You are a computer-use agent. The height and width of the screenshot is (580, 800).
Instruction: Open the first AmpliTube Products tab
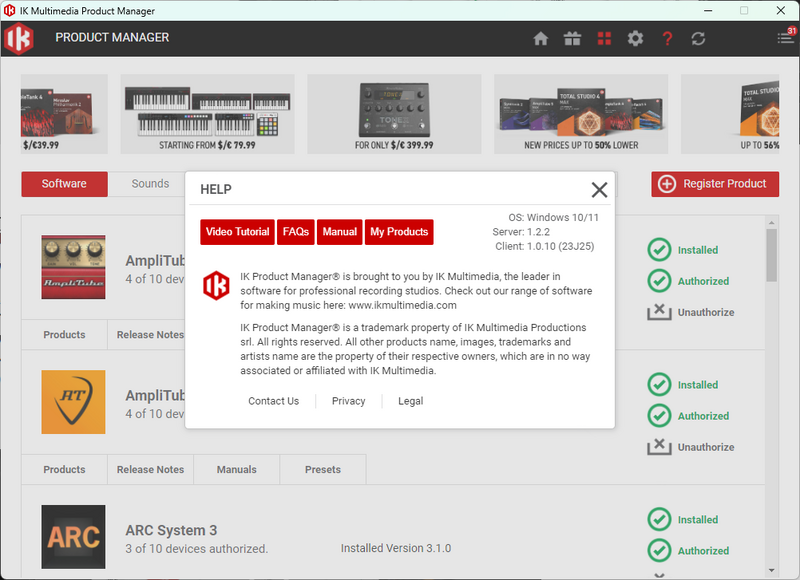pos(64,335)
